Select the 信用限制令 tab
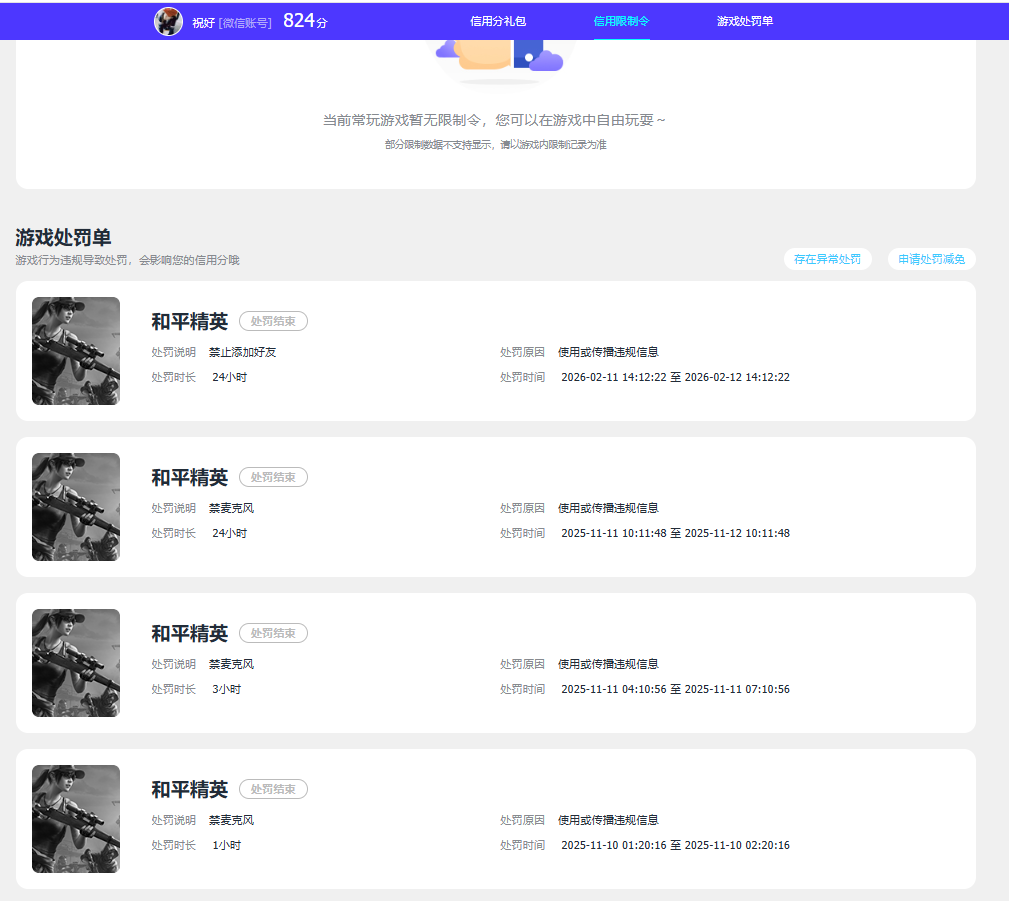This screenshot has width=1009, height=901. pos(622,21)
